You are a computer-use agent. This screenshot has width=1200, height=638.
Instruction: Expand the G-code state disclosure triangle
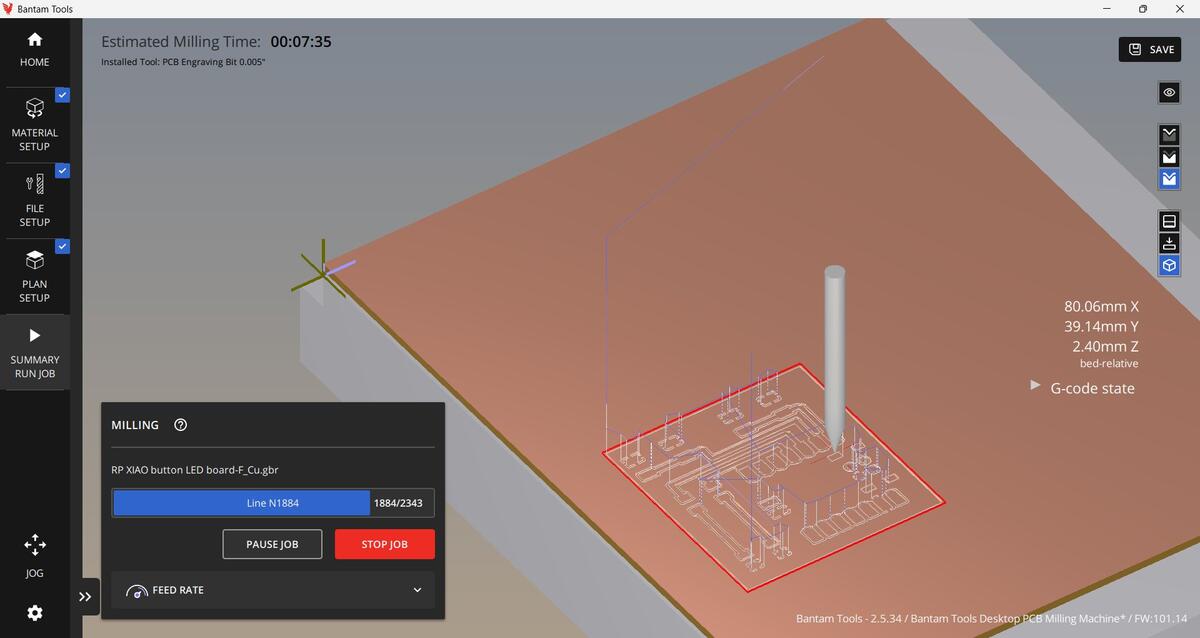coord(1035,385)
